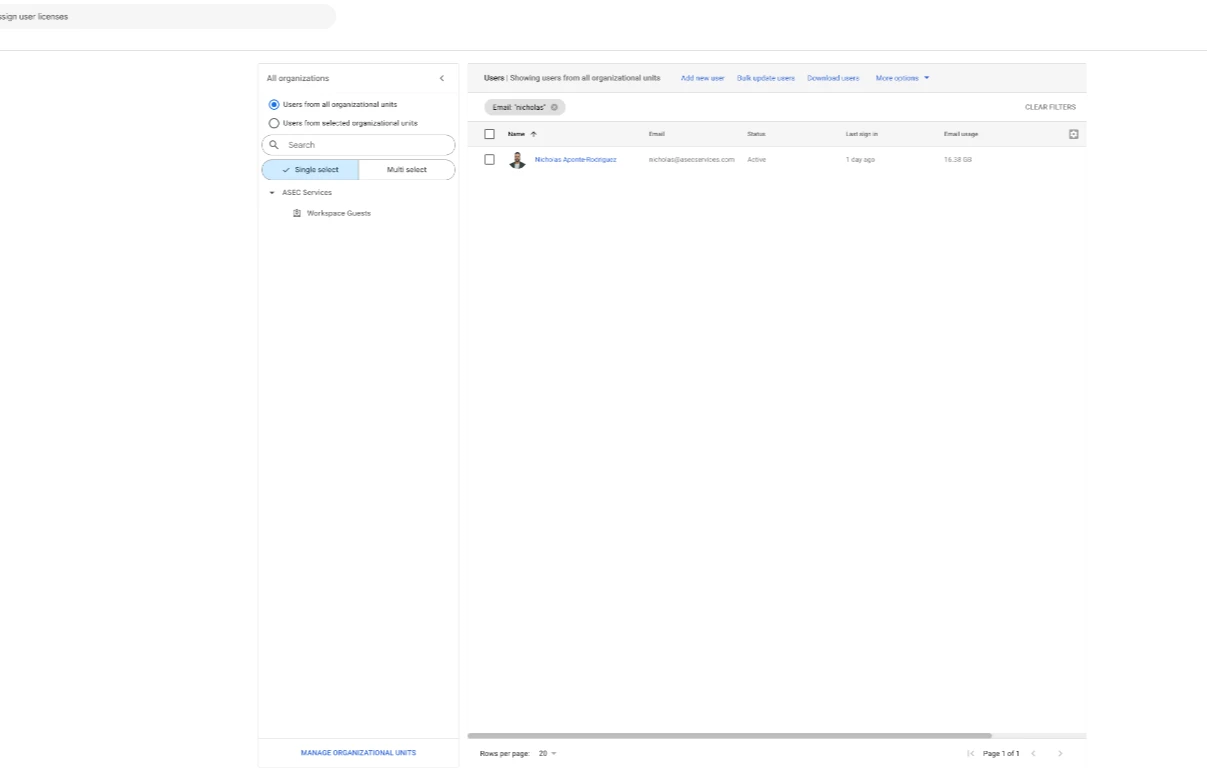Click CLEAR FILTERS button
Viewport: 1207px width, 784px height.
[x=1050, y=107]
